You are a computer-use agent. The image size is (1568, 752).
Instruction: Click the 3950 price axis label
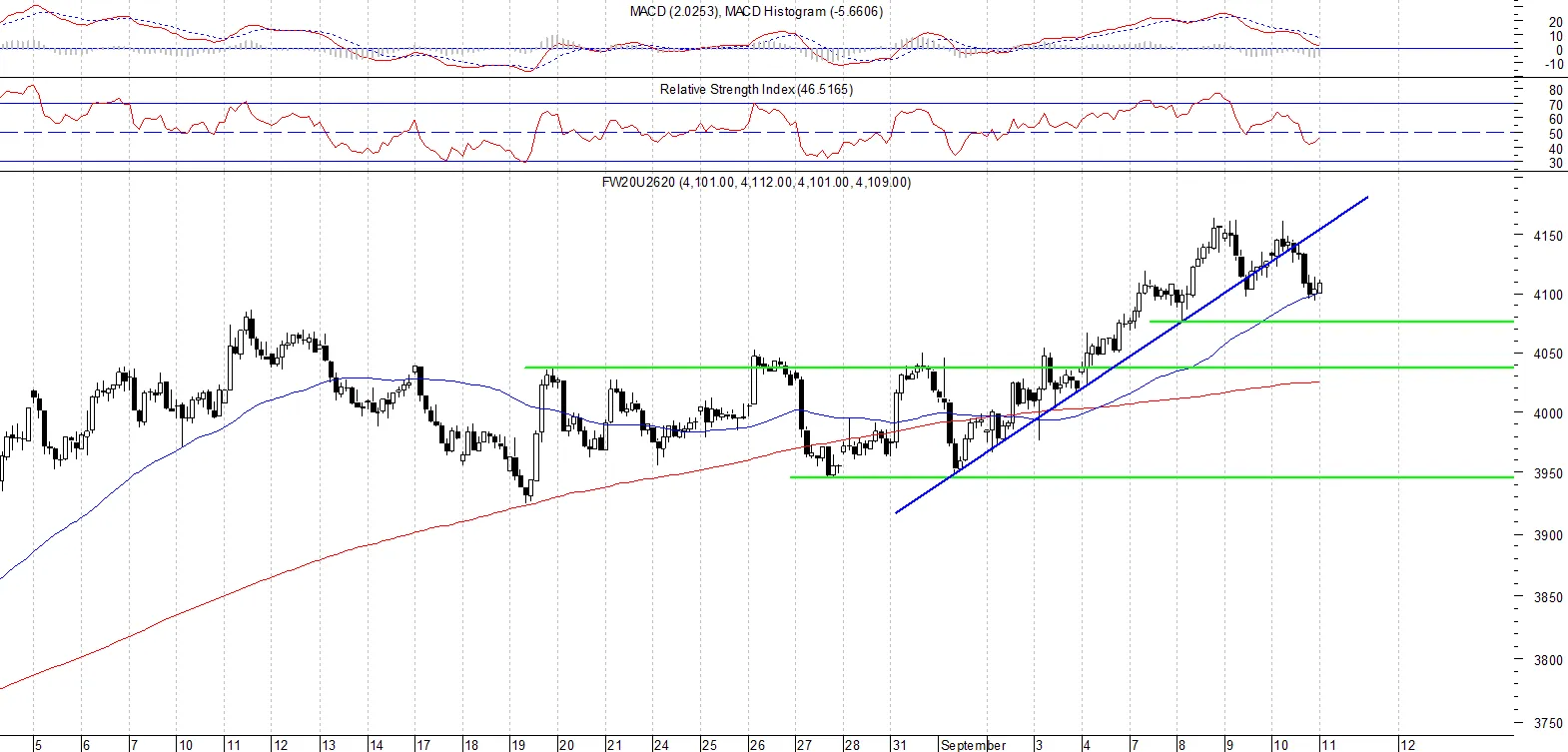(x=1548, y=473)
